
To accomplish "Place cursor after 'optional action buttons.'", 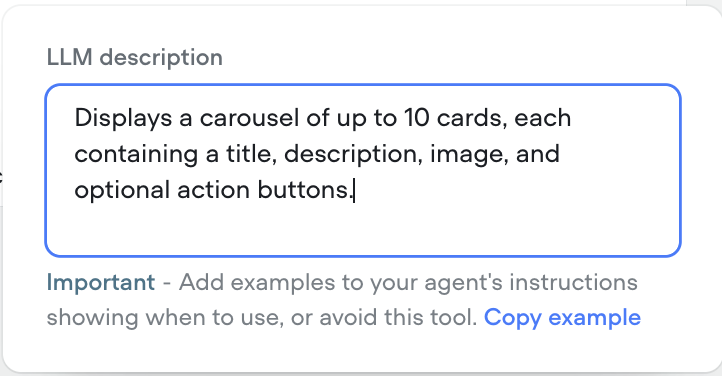I will pyautogui.click(x=353, y=190).
